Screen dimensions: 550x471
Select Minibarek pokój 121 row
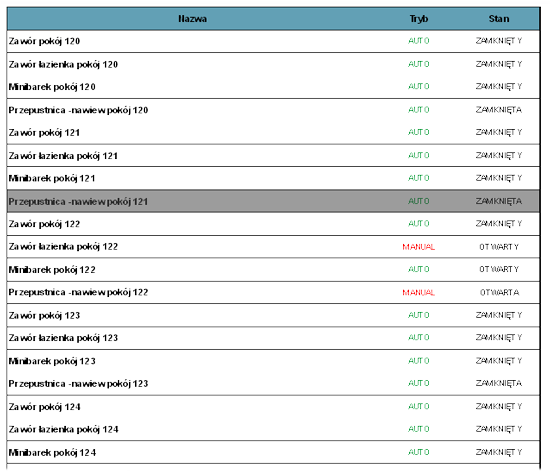tap(273, 178)
